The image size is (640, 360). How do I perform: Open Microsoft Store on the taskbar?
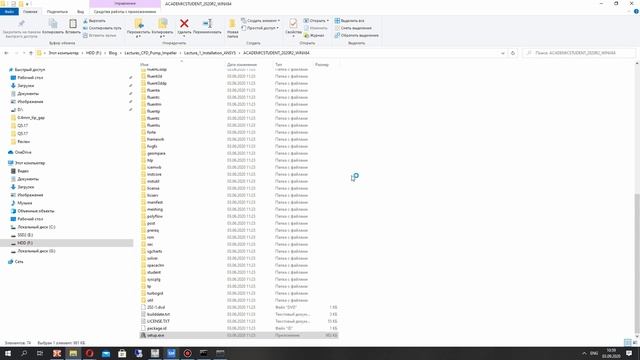tap(122, 353)
